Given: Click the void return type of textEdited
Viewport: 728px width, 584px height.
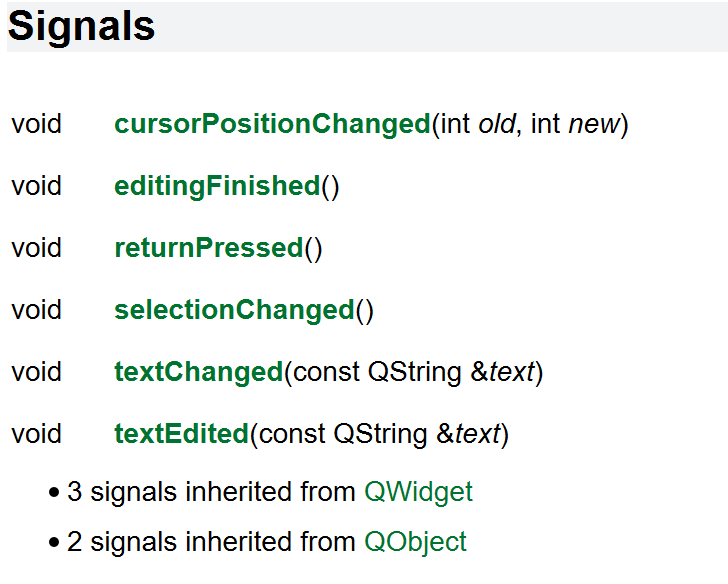Looking at the screenshot, I should pos(37,434).
